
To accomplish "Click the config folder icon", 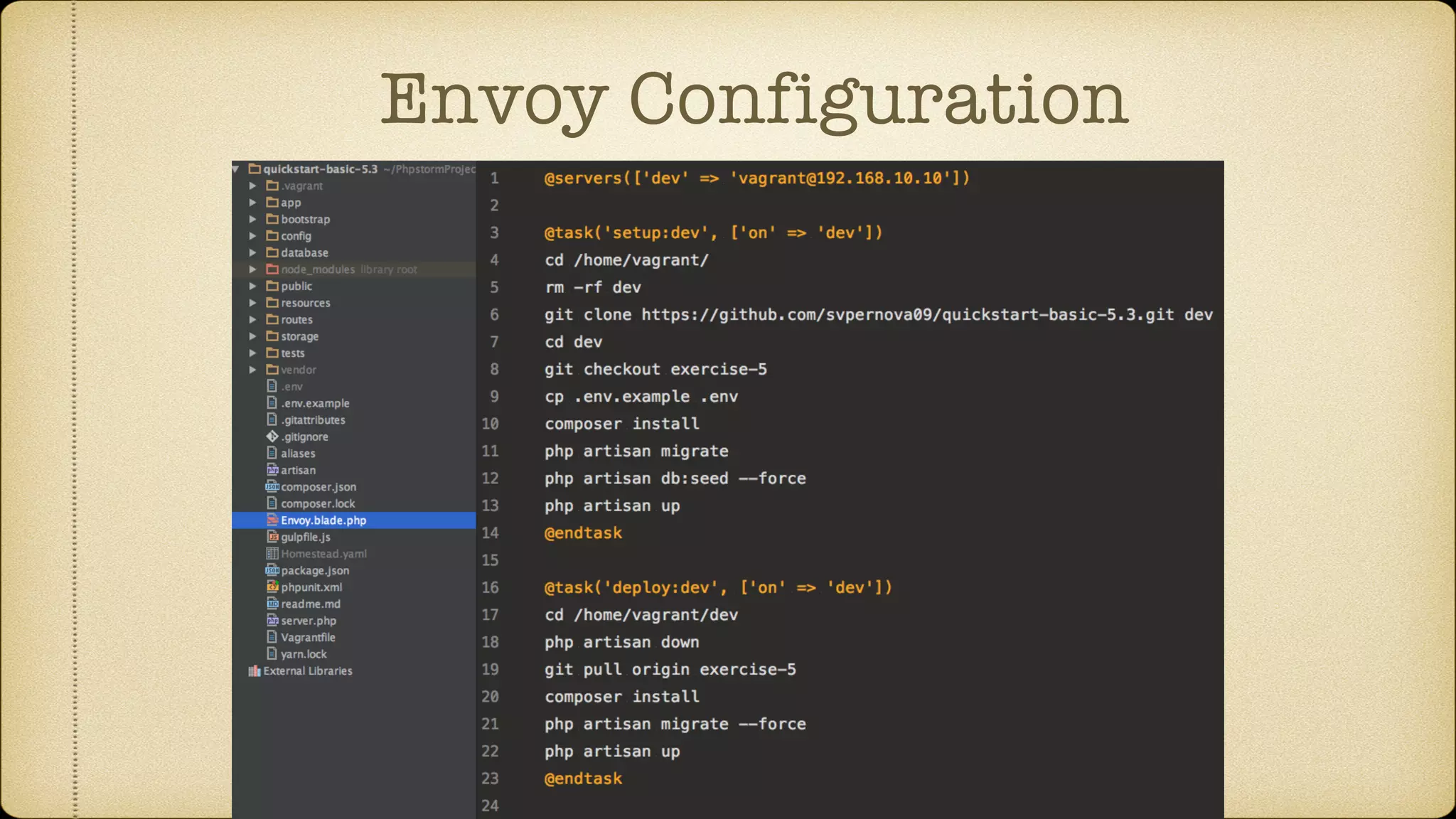I will (272, 235).
